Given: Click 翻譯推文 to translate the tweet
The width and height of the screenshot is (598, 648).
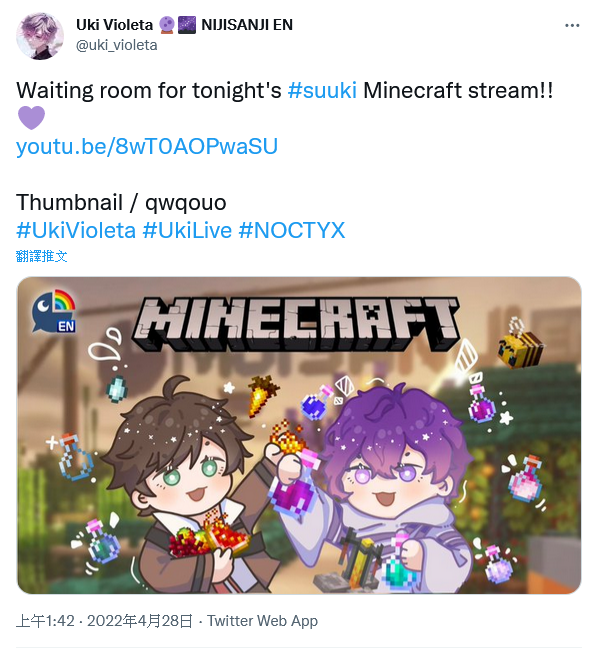Looking at the screenshot, I should pos(41,256).
